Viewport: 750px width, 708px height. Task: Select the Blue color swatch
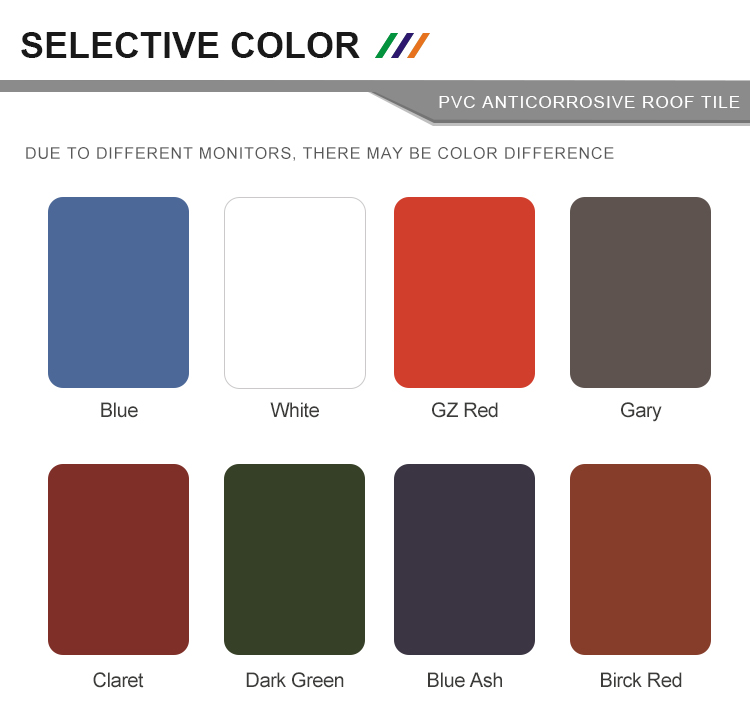[118, 292]
